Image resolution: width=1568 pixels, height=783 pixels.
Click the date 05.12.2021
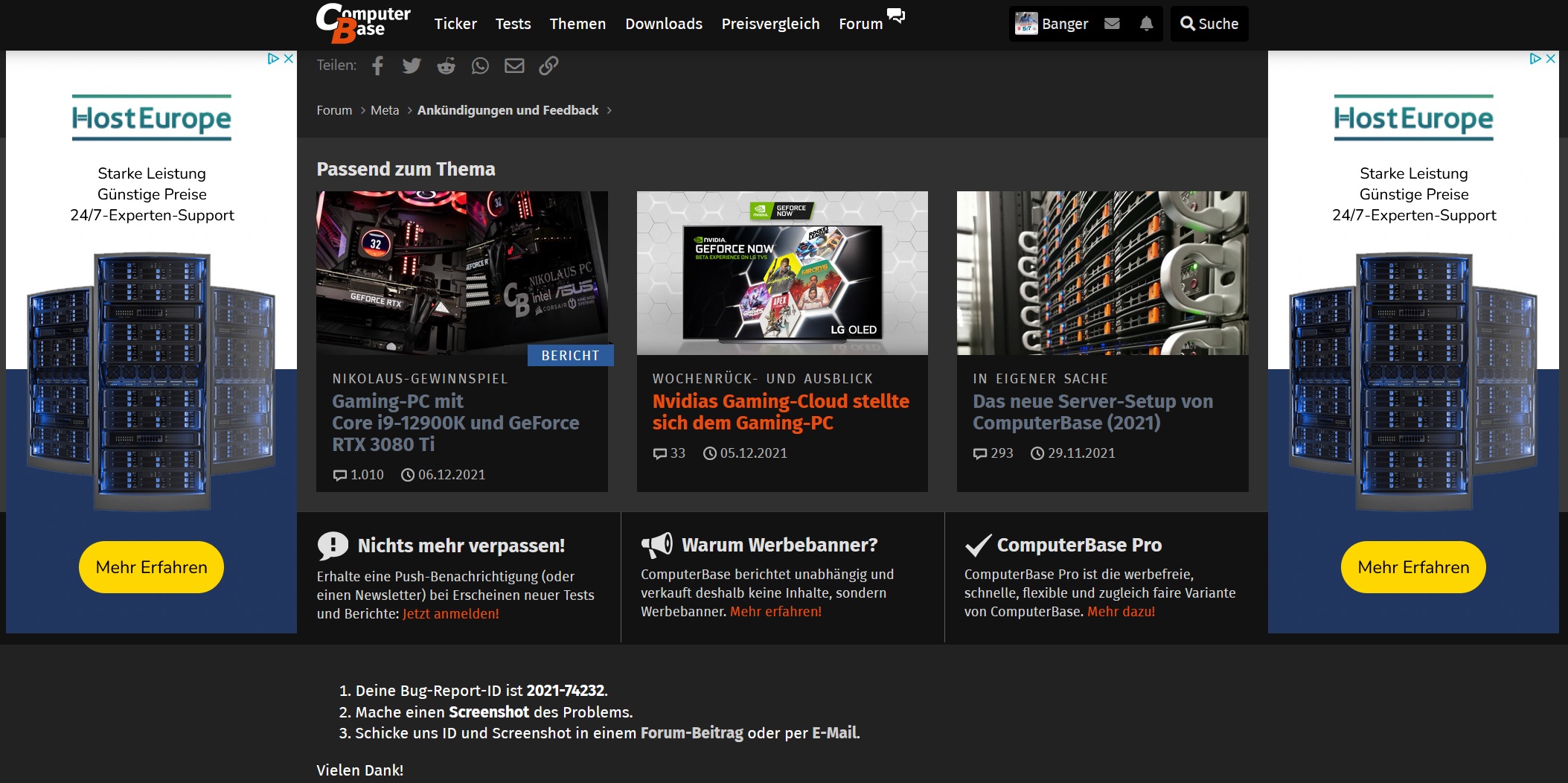point(754,453)
